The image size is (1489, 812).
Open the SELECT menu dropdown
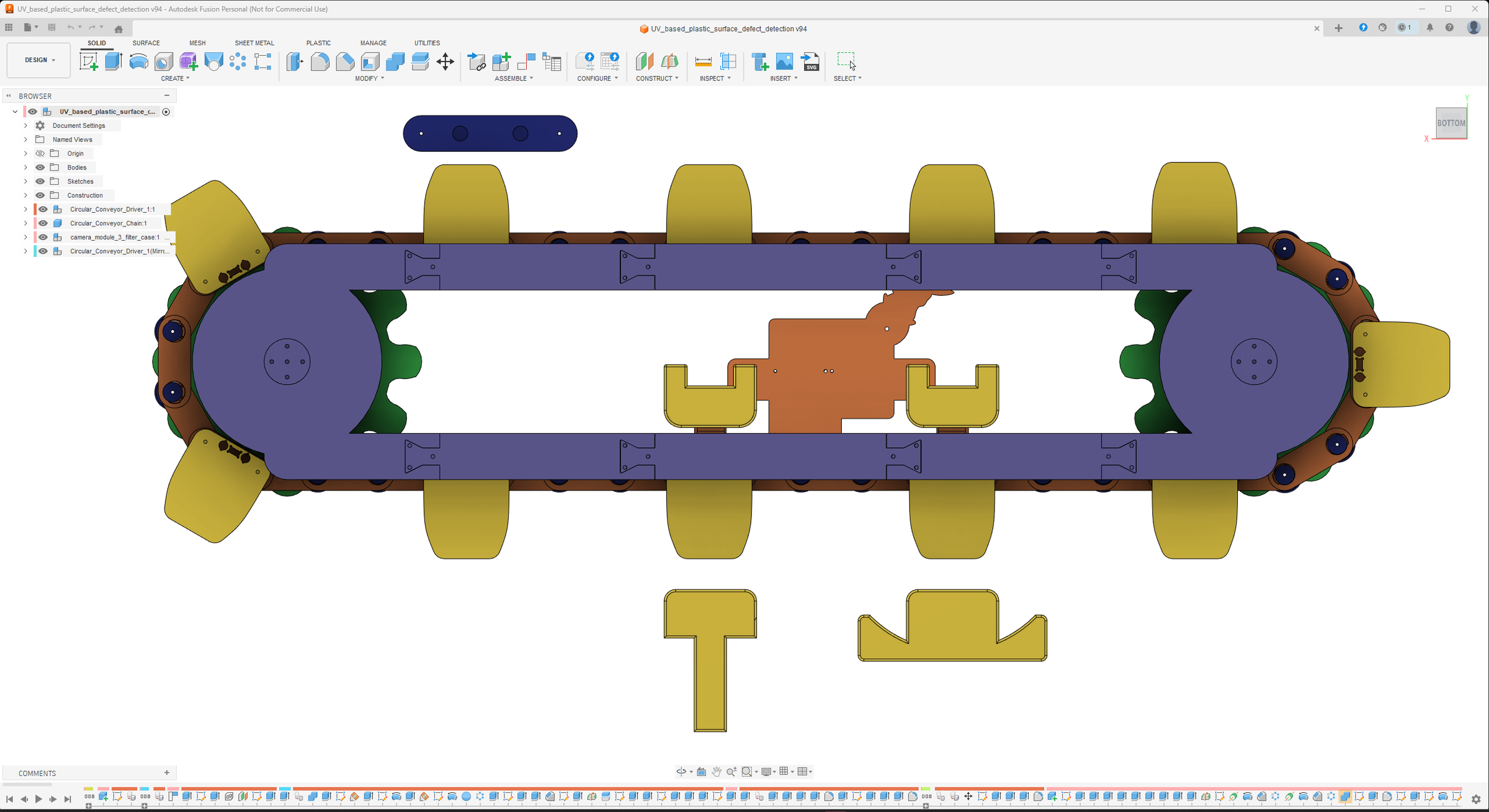point(847,79)
